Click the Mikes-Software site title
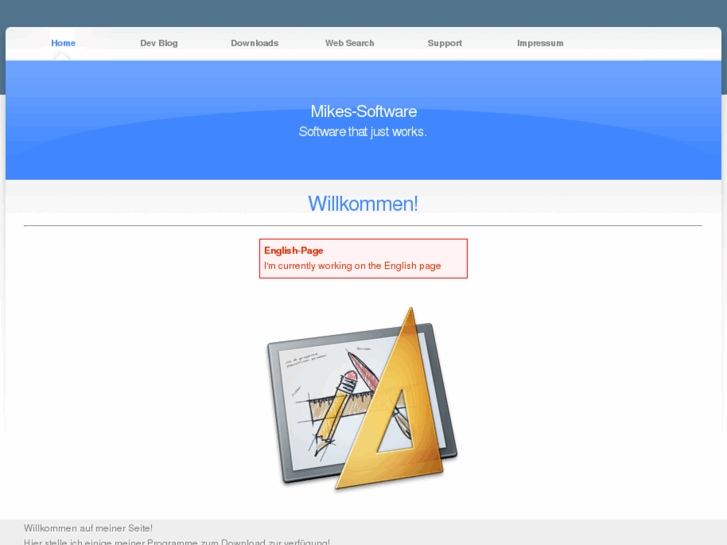The image size is (727, 545). point(364,111)
